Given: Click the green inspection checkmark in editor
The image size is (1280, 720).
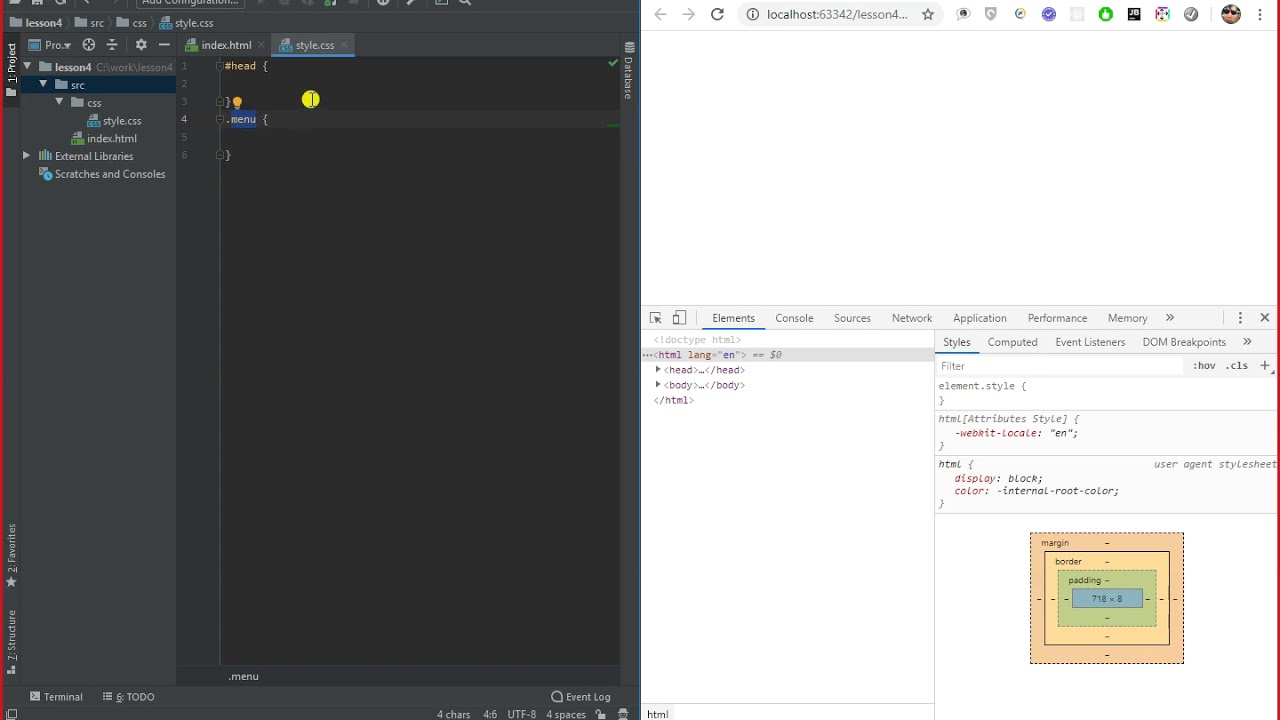Looking at the screenshot, I should coord(613,63).
